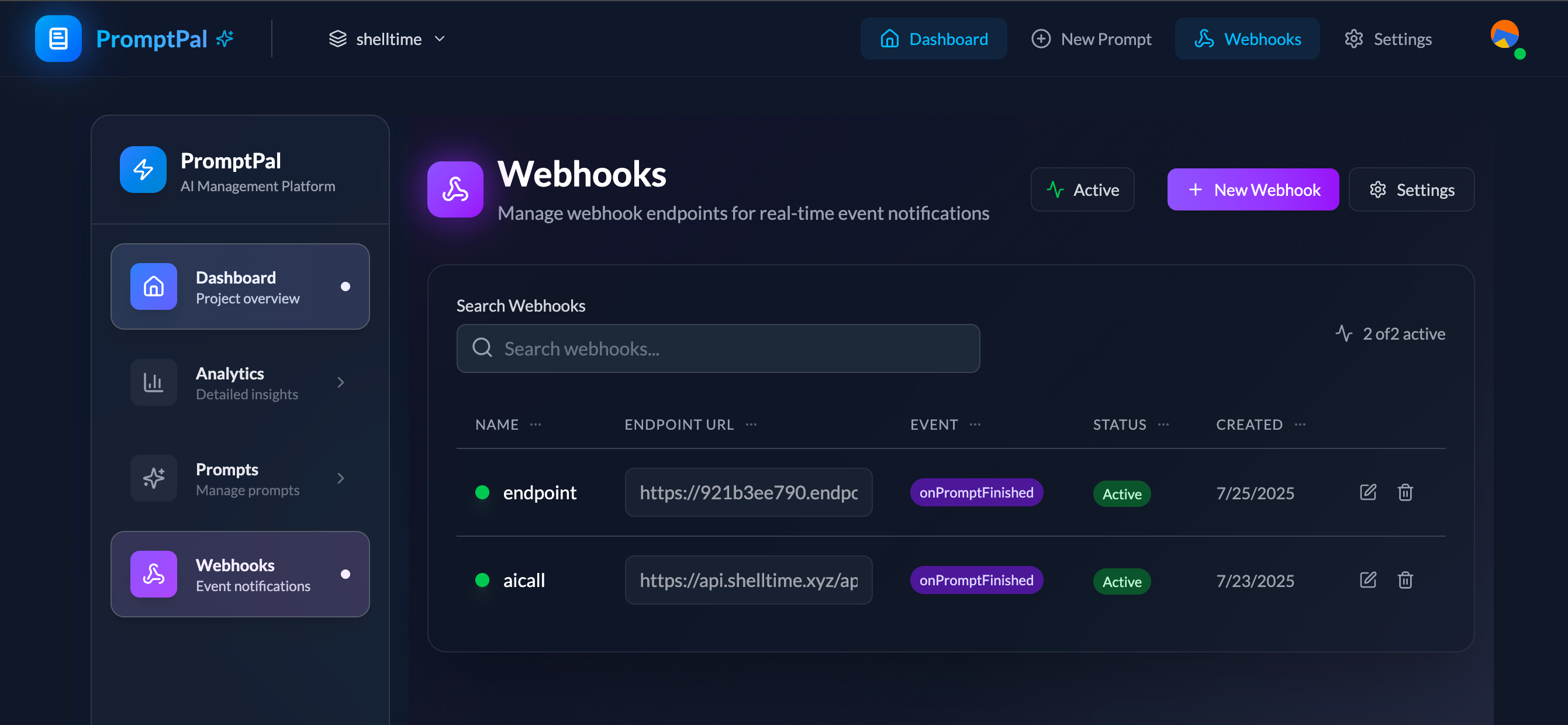Go to Dashboard in top navigation
1568x725 pixels.
pyautogui.click(x=933, y=39)
